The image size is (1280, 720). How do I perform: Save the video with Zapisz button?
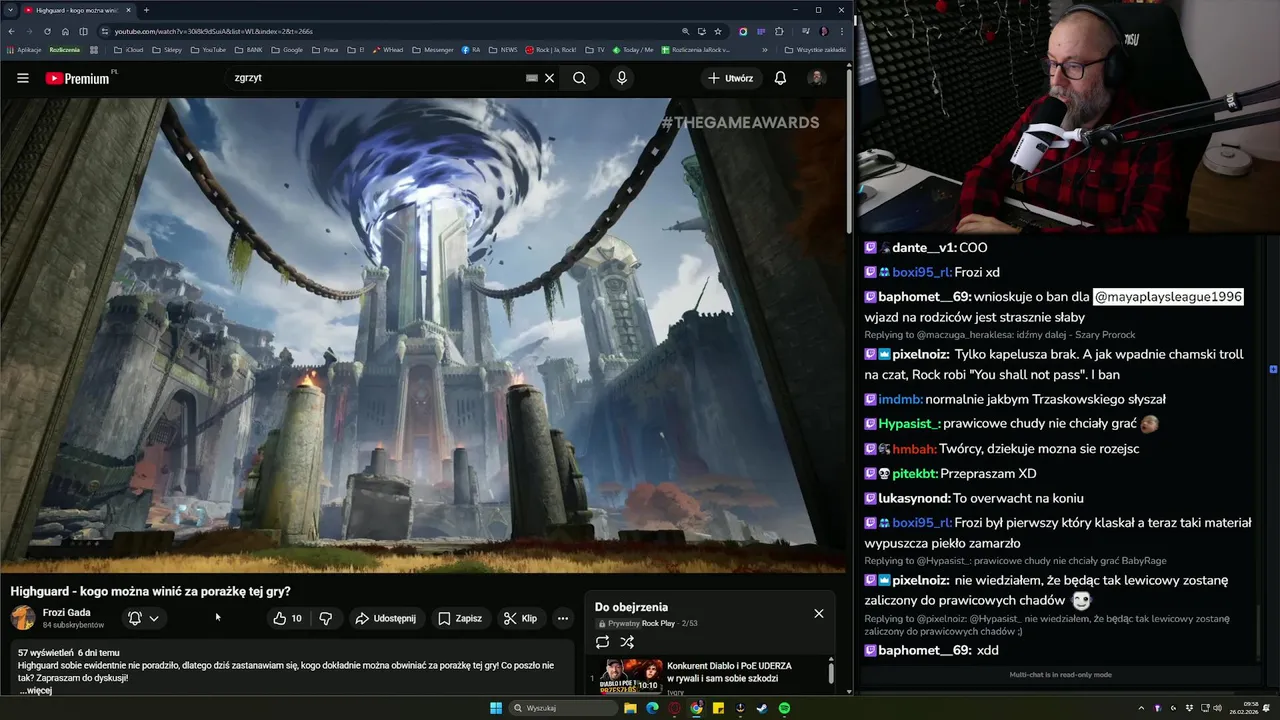460,618
